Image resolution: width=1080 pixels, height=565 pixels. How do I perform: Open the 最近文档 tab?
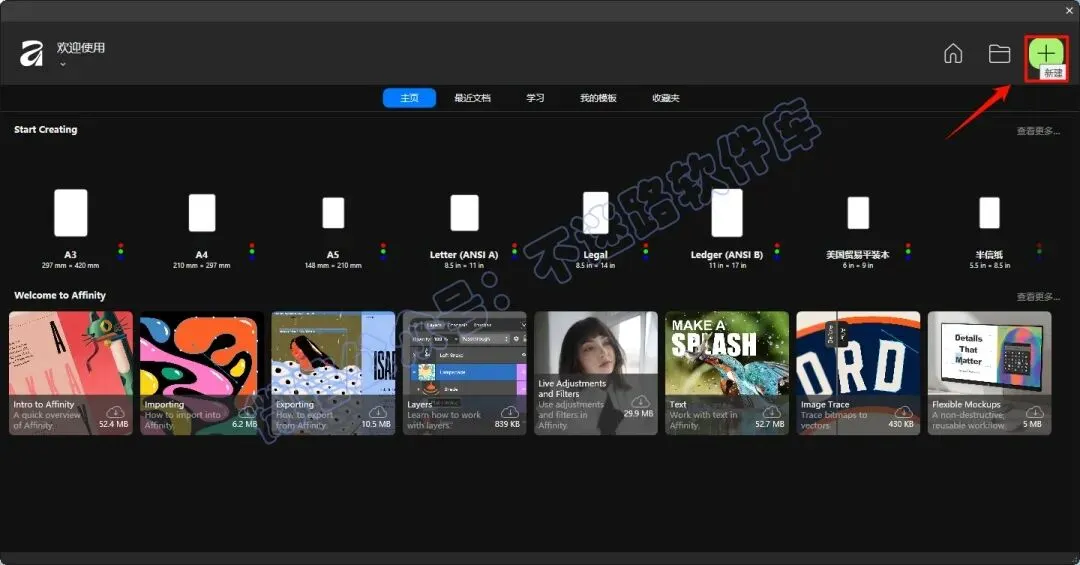click(472, 98)
